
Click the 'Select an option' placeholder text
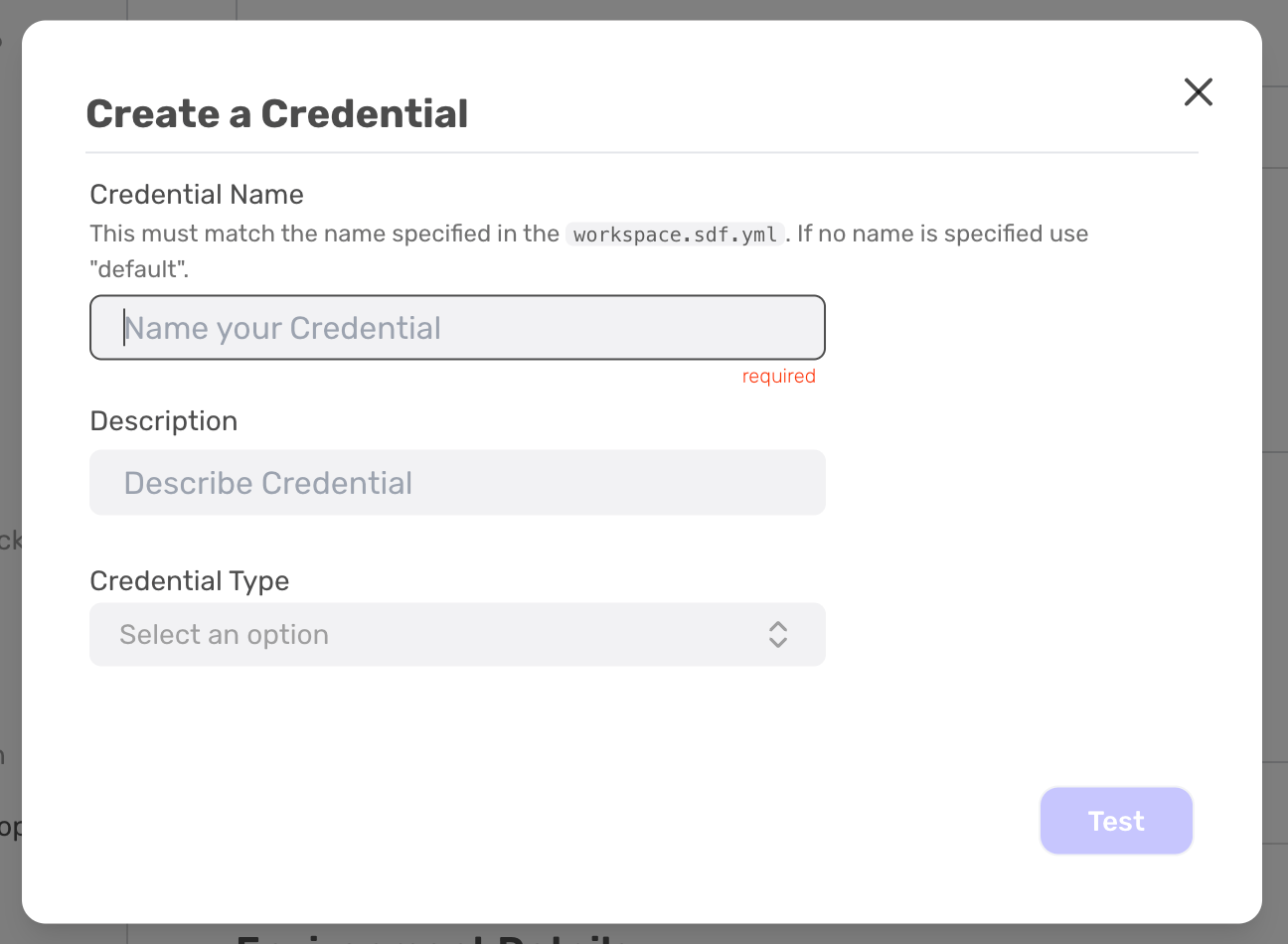(x=224, y=635)
